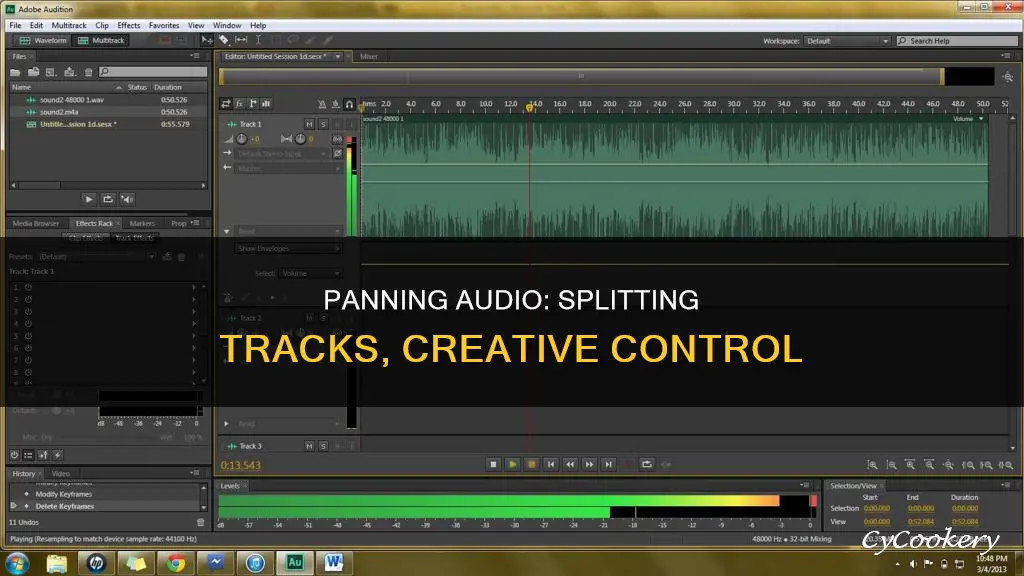
Task: Switch to the Markers tab
Action: pyautogui.click(x=142, y=223)
